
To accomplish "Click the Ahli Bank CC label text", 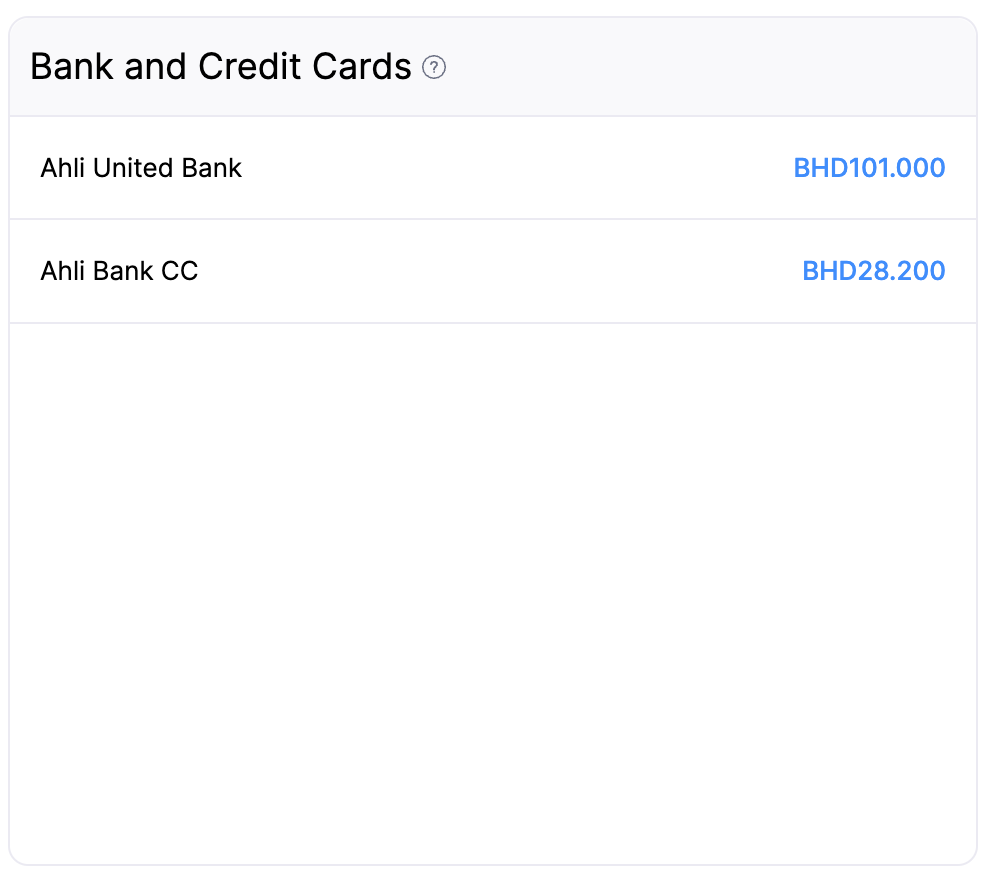I will (x=118, y=271).
